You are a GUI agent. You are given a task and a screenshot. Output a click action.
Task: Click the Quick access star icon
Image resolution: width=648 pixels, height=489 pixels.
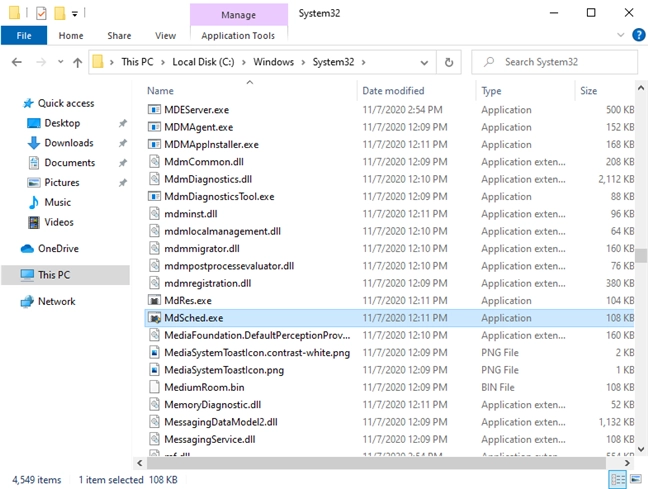(28, 103)
